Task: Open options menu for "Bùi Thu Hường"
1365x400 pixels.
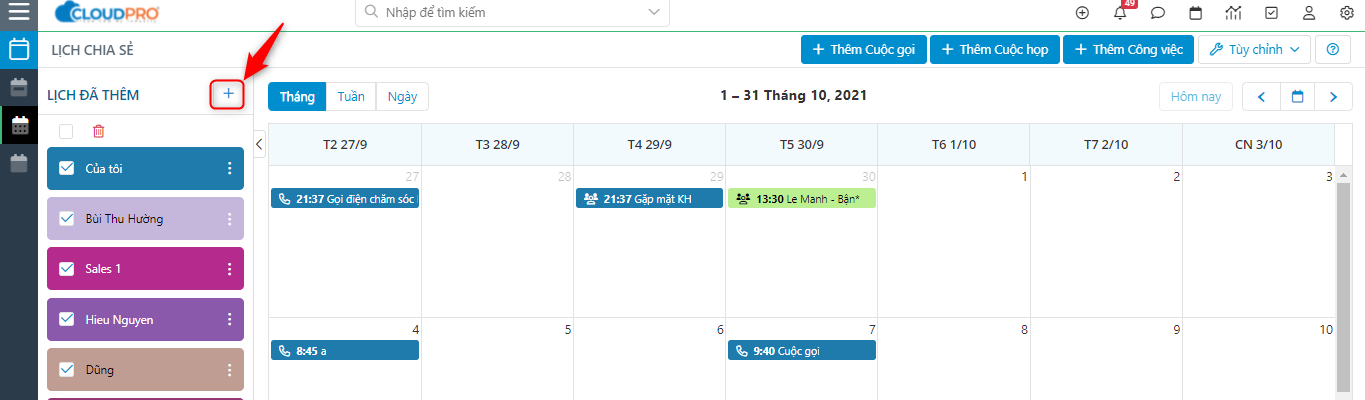Action: tap(229, 219)
